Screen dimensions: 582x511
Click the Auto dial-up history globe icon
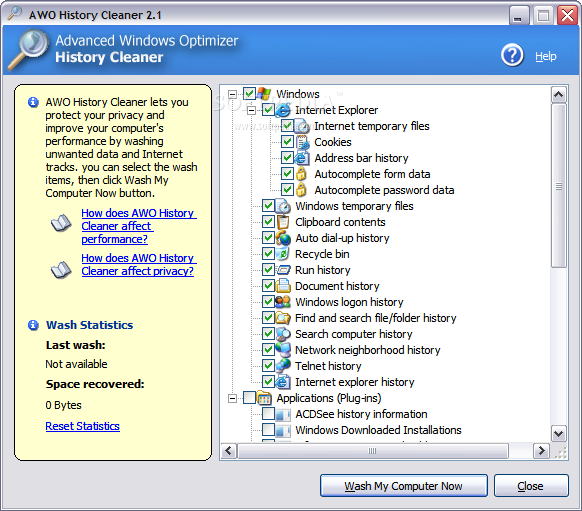click(x=283, y=238)
